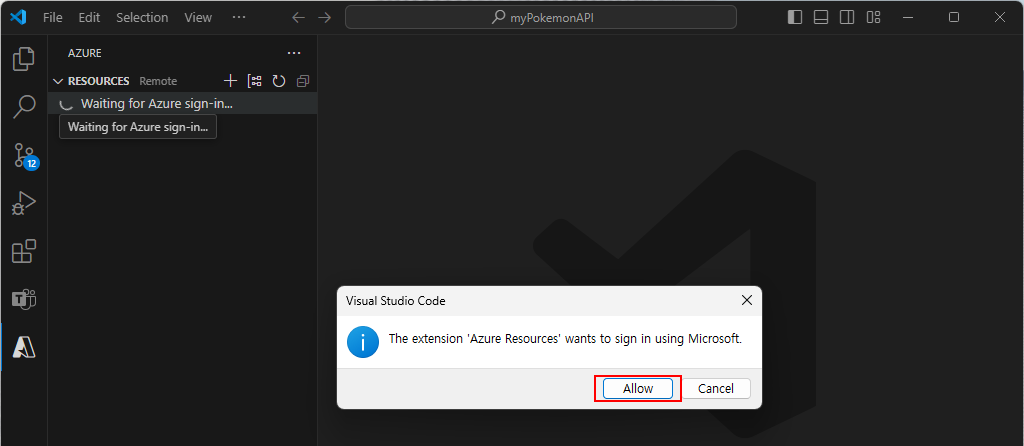Click the Visual Studio Code dialog title
The width and height of the screenshot is (1024, 446).
coord(396,301)
